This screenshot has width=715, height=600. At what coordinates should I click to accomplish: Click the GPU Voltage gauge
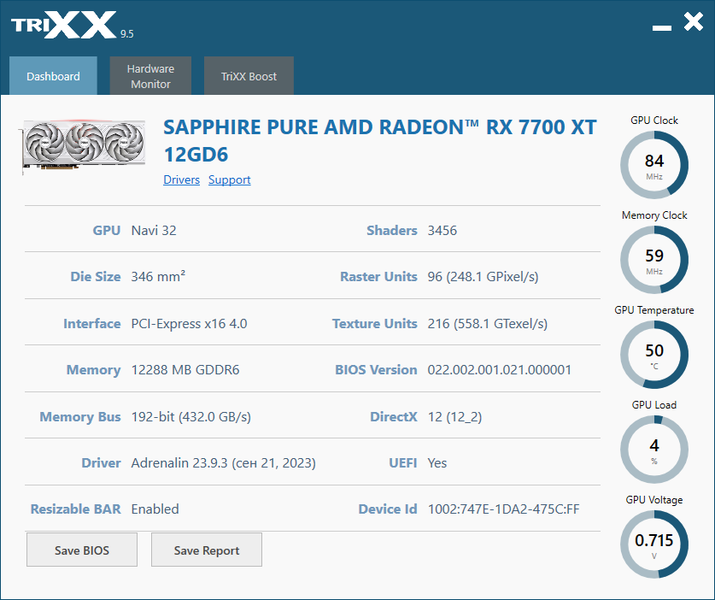(x=654, y=544)
